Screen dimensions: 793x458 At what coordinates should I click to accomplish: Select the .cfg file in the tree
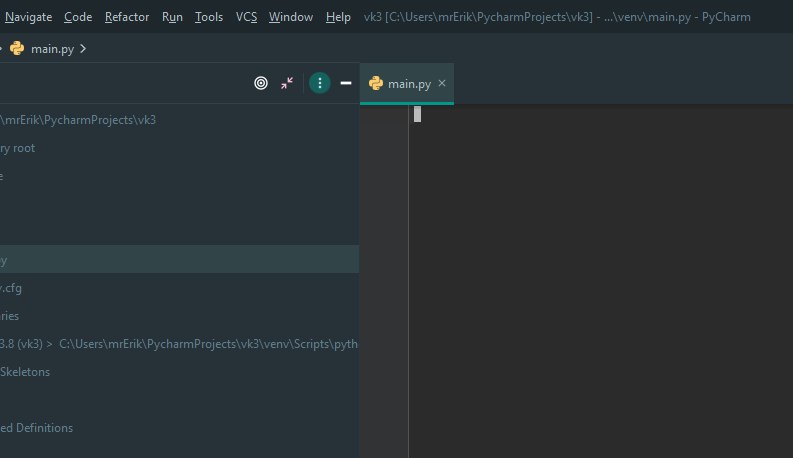tap(180, 288)
